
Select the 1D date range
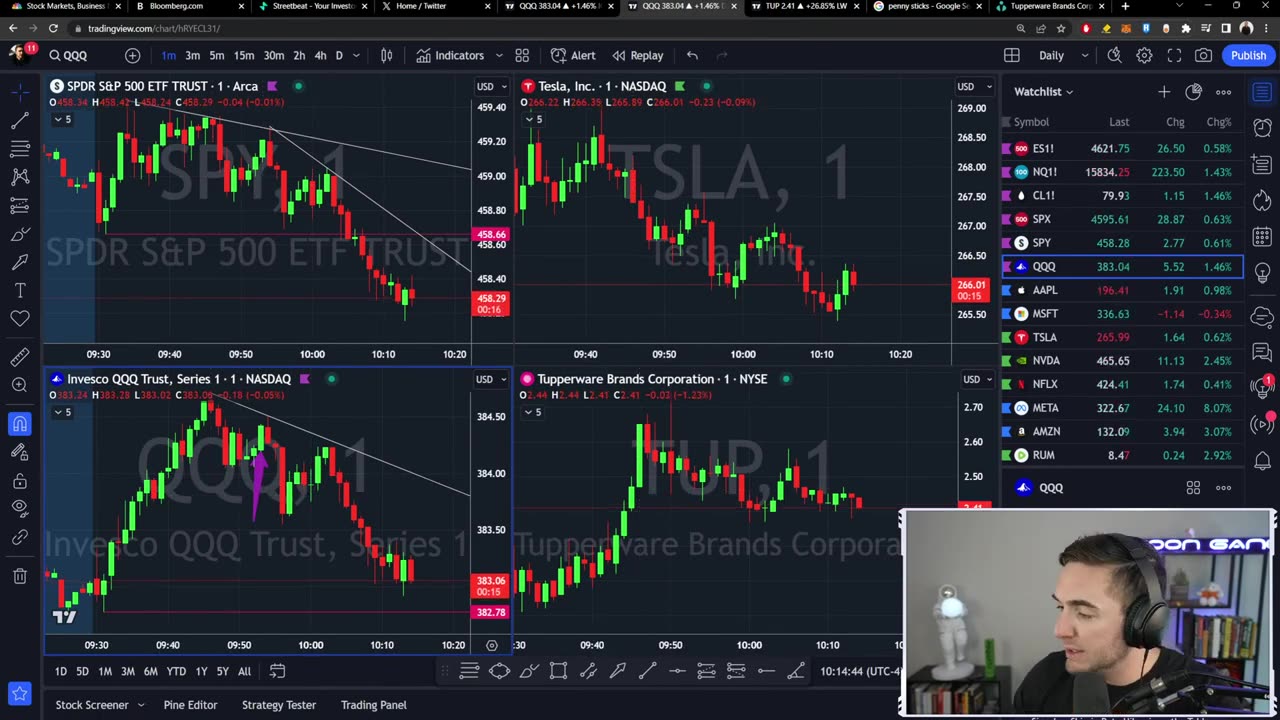pyautogui.click(x=60, y=671)
